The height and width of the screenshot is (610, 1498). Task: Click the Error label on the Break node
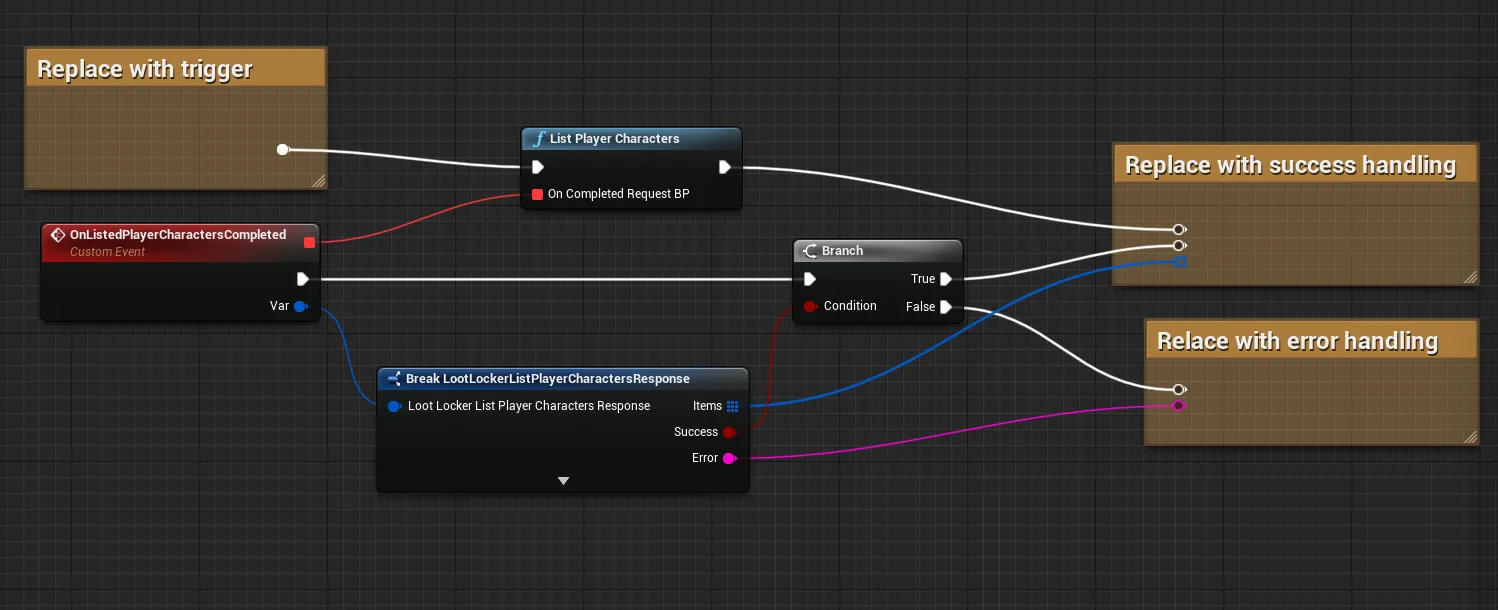tap(705, 458)
